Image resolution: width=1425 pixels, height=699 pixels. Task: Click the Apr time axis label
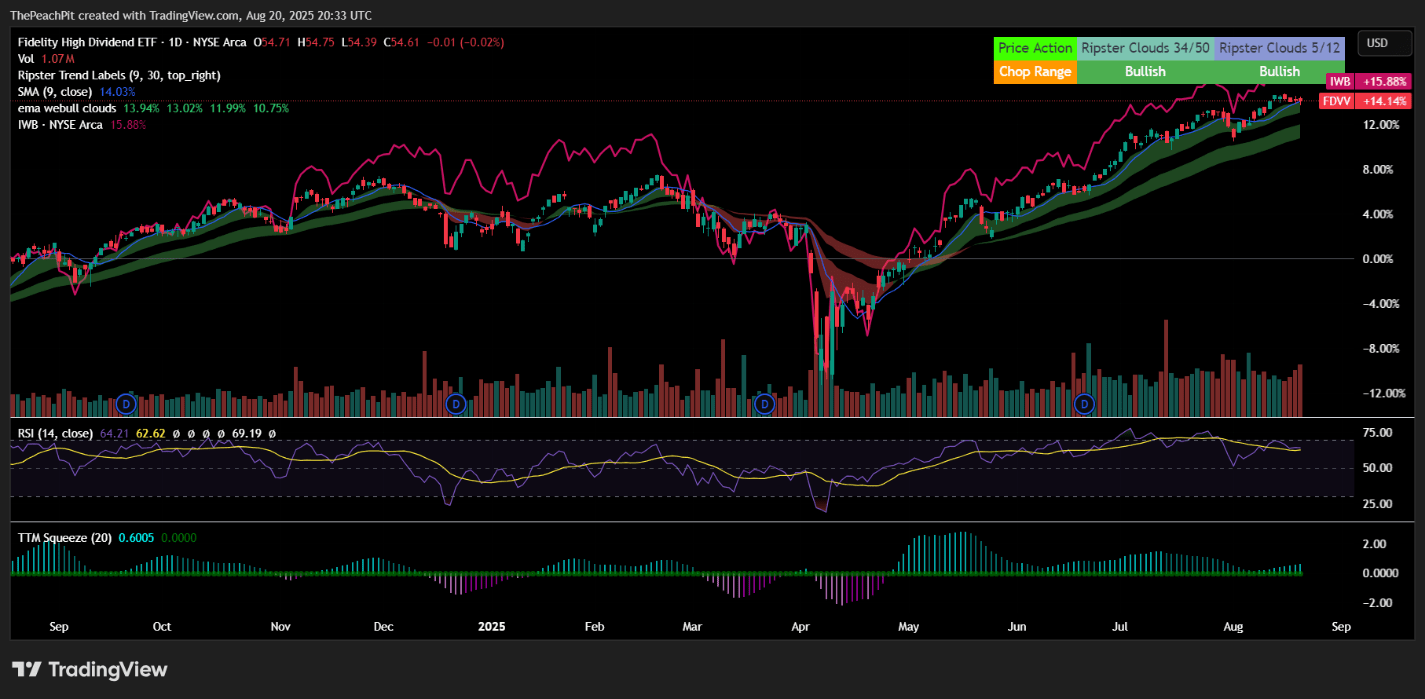point(800,627)
